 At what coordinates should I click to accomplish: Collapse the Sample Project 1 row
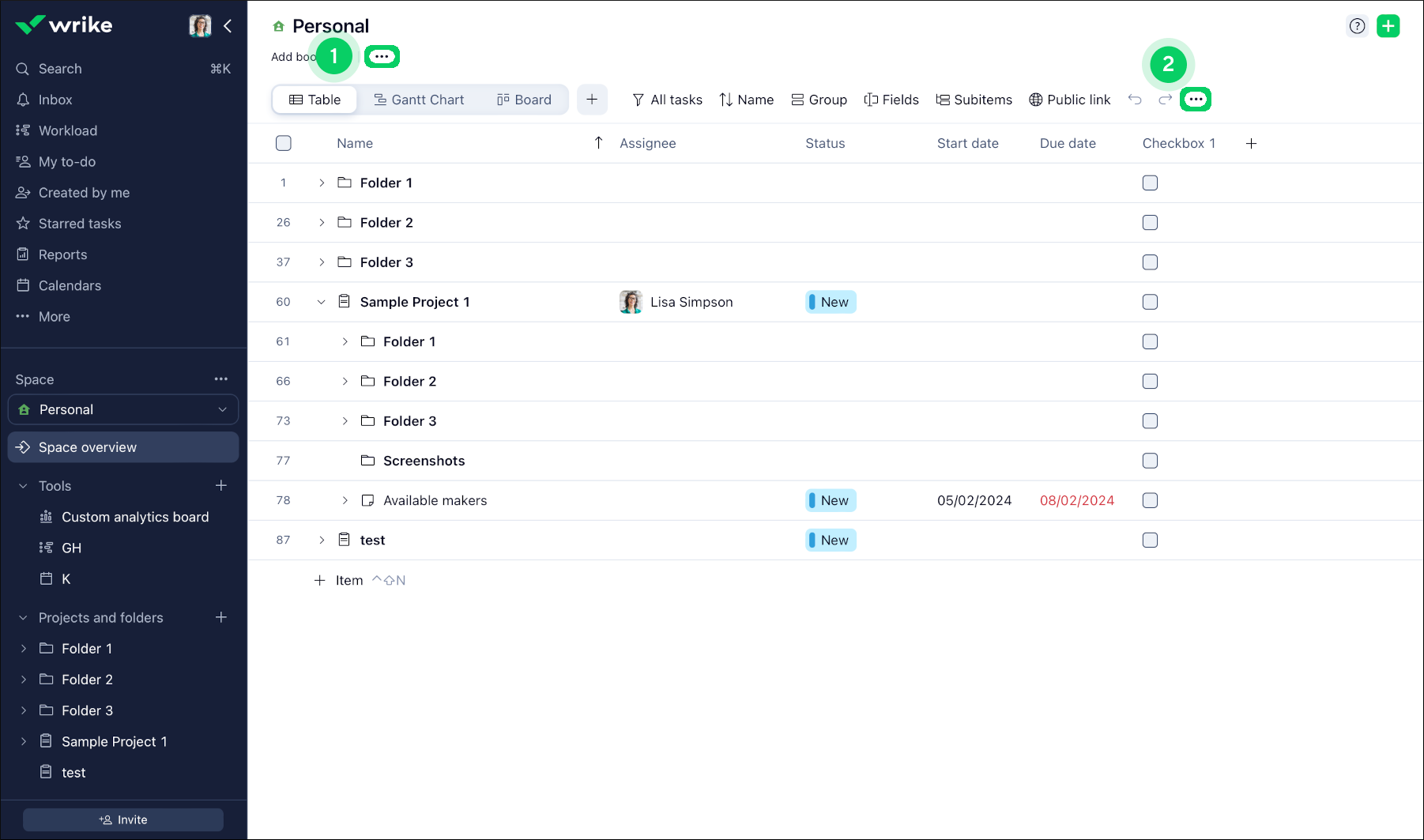click(x=321, y=301)
